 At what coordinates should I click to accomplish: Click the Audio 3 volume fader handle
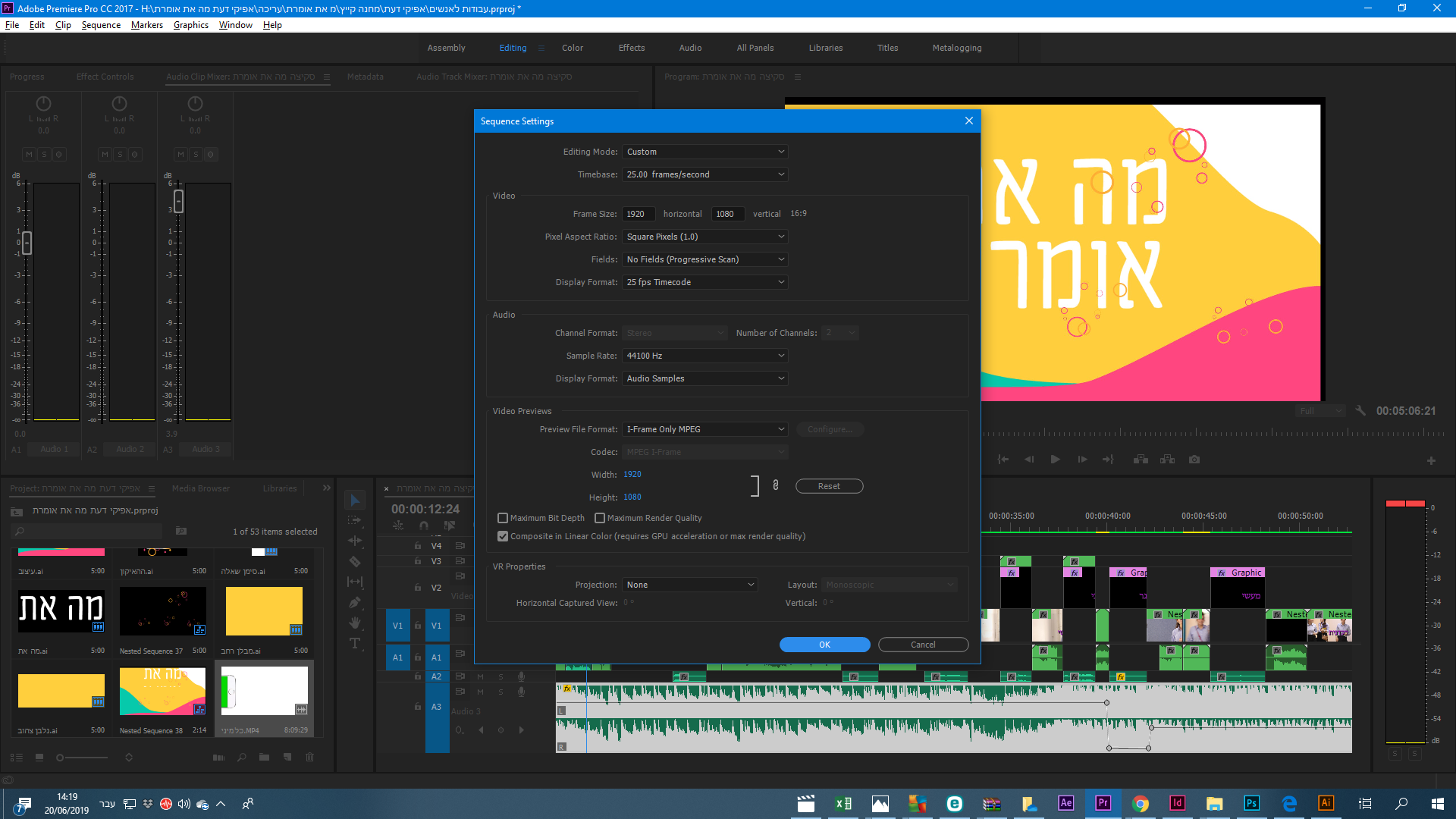point(179,201)
